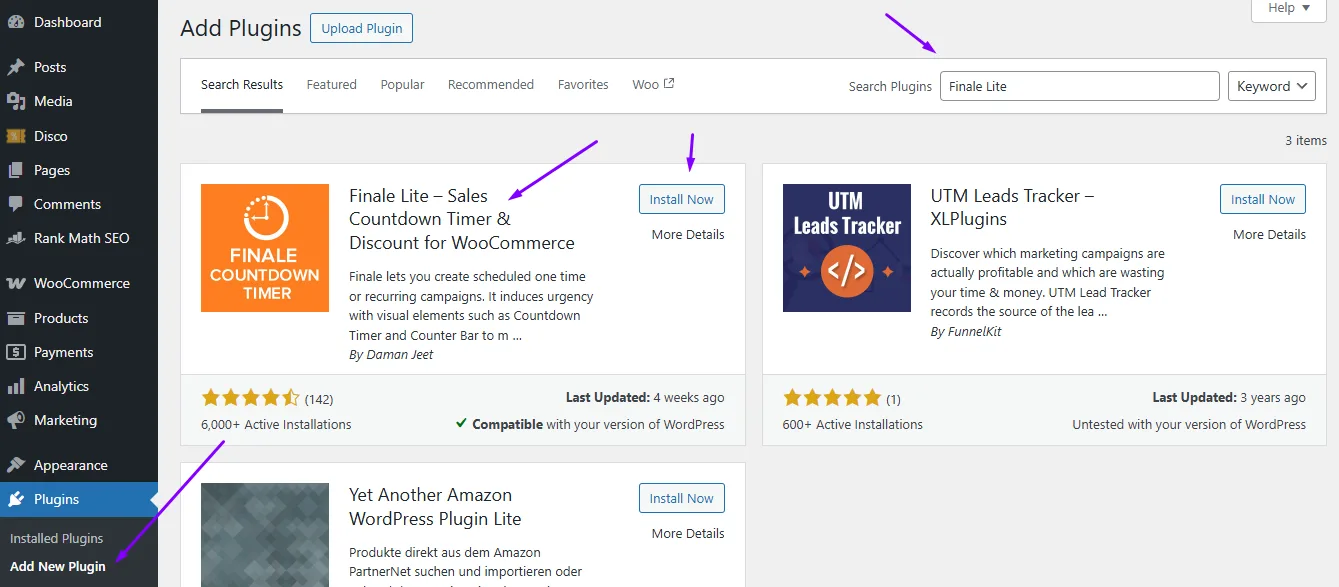Switch to the Featured tab
The width and height of the screenshot is (1339, 587).
tap(332, 85)
